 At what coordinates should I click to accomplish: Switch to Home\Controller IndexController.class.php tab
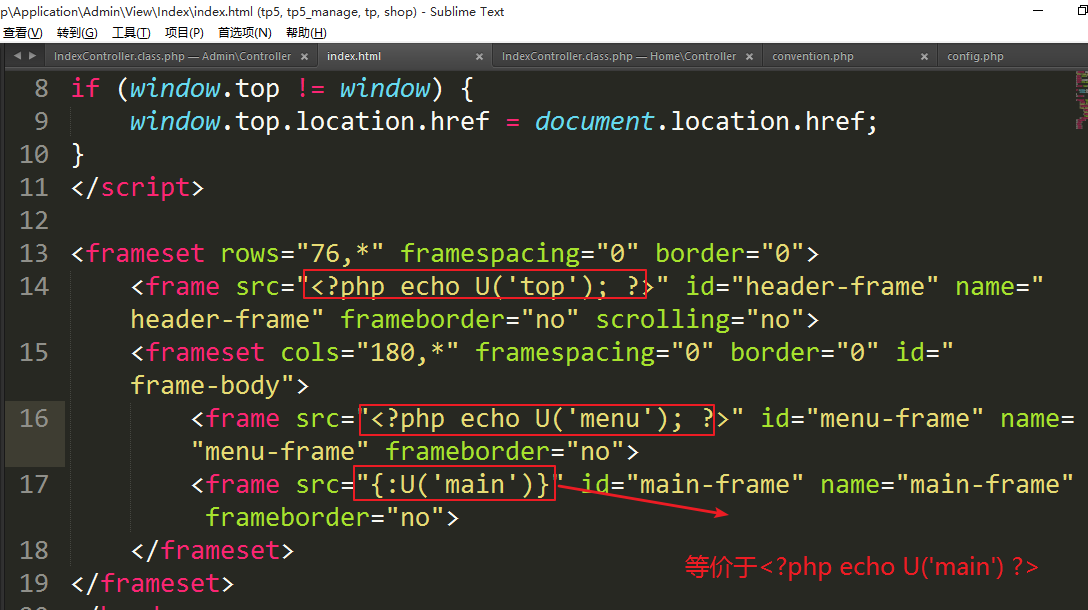point(618,57)
